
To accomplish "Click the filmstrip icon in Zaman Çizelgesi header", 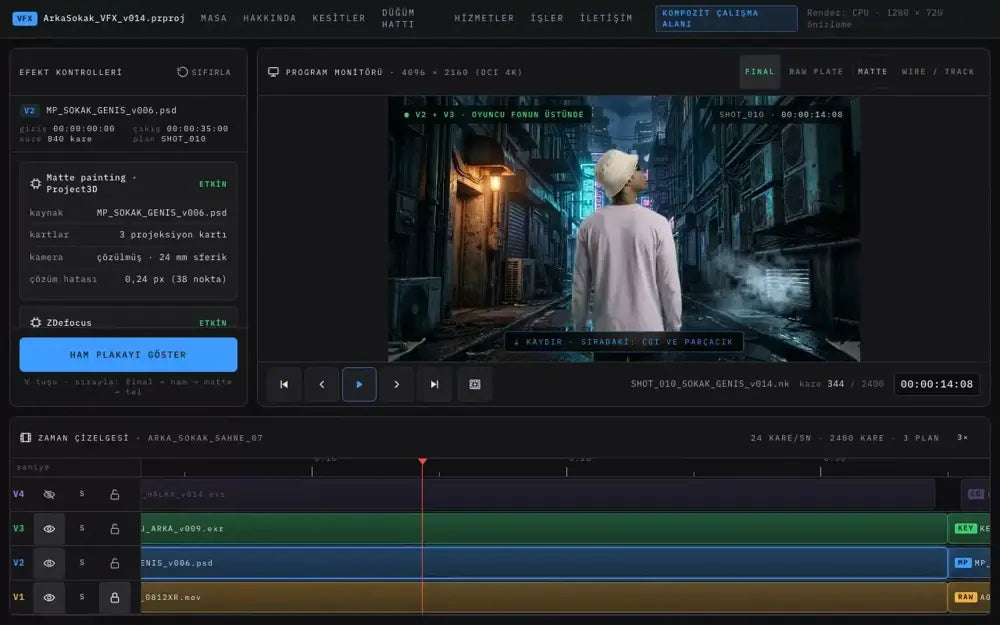I will click(x=26, y=438).
